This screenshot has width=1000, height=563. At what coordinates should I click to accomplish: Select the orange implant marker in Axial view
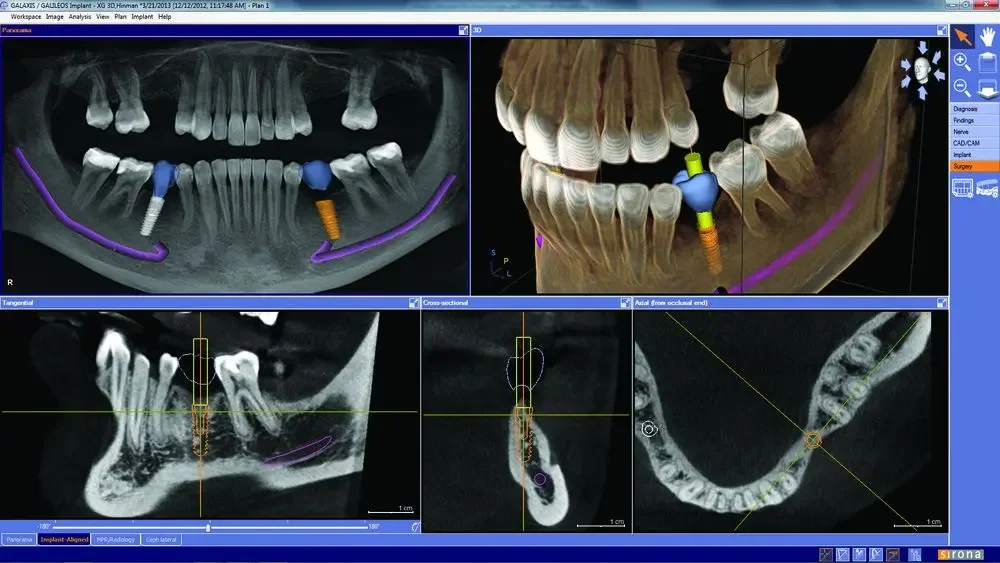(x=812, y=440)
